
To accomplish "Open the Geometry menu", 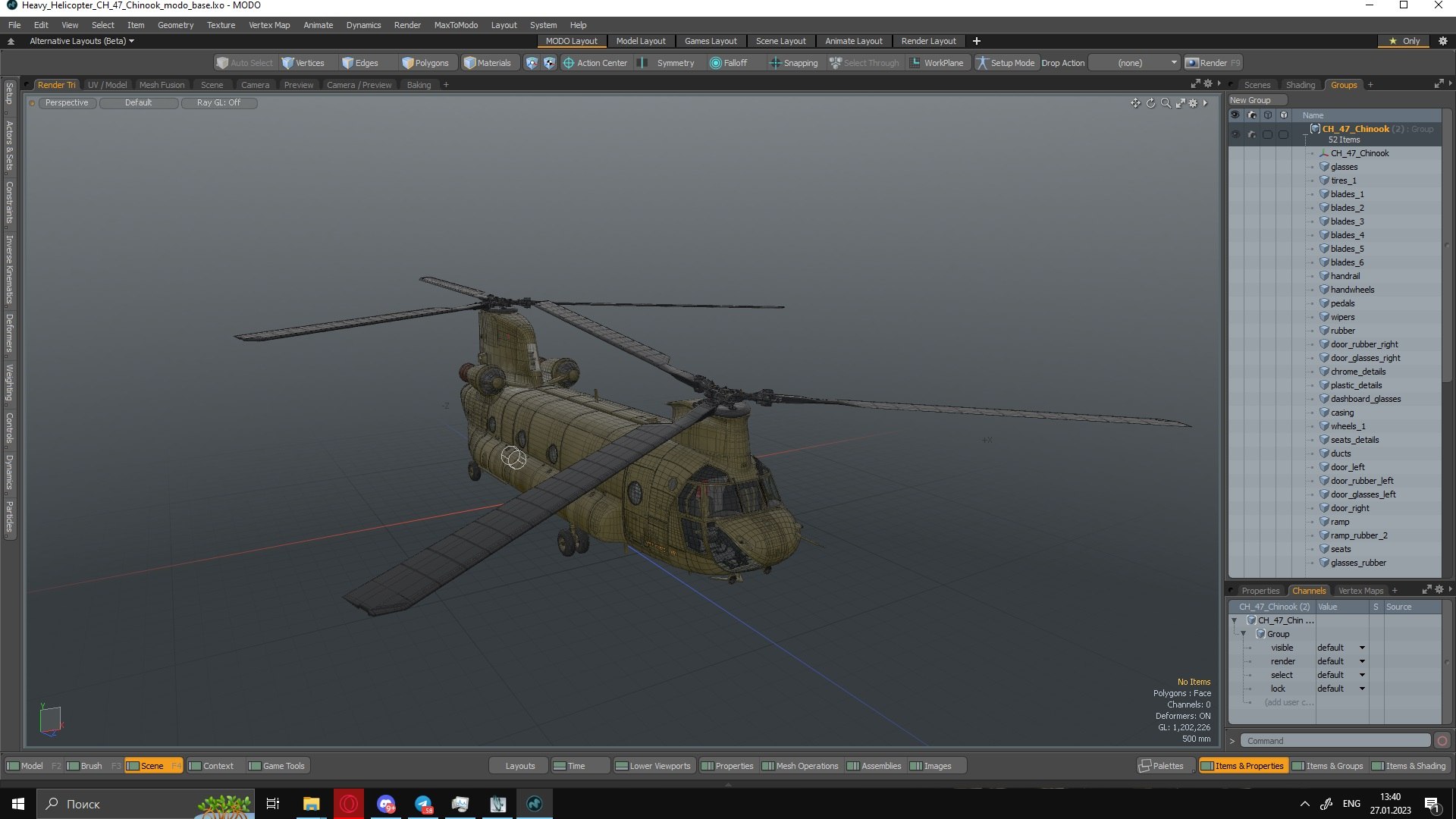I will tap(175, 25).
